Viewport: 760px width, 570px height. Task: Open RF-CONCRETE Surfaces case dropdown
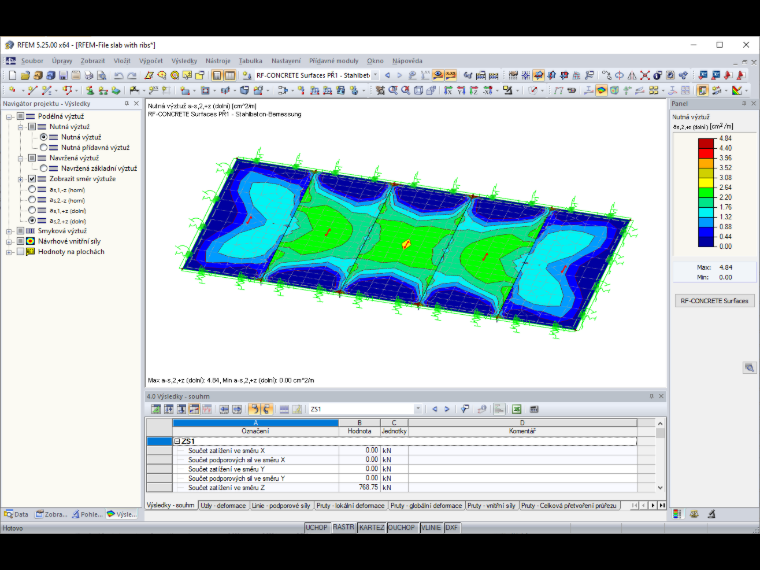(375, 75)
